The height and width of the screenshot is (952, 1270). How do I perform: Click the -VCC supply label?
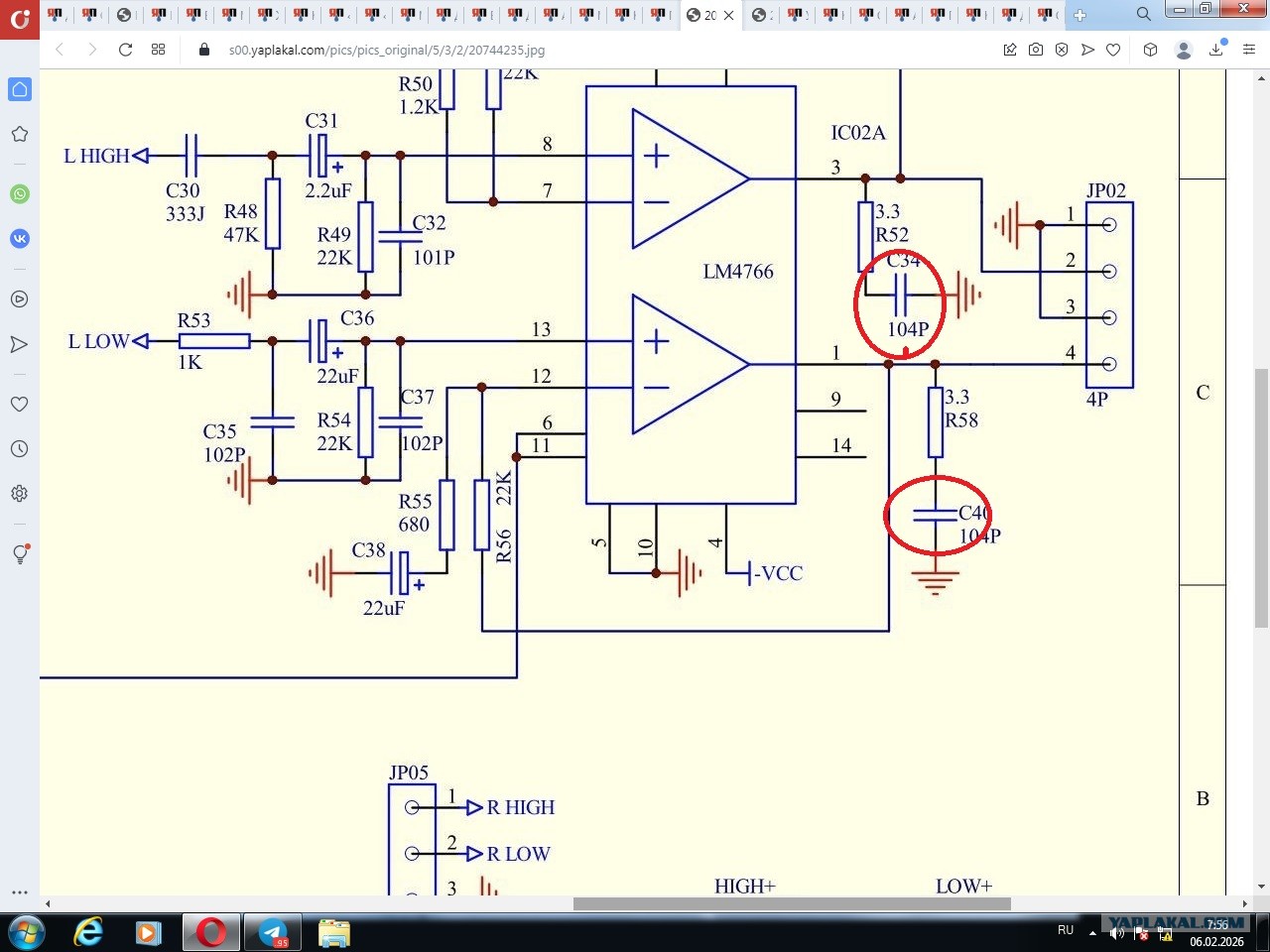point(778,573)
